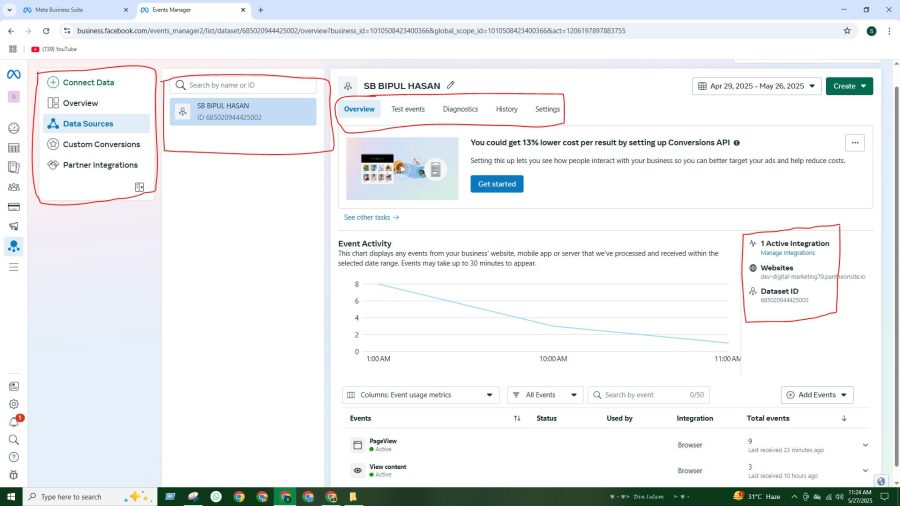
Task: Expand the PageView event row chevron
Action: tap(865, 445)
